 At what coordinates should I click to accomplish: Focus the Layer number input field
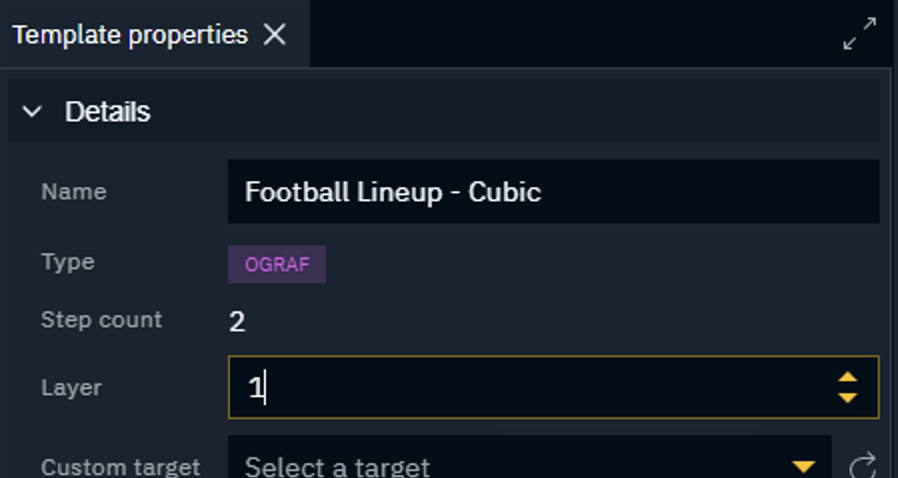[x=553, y=388]
